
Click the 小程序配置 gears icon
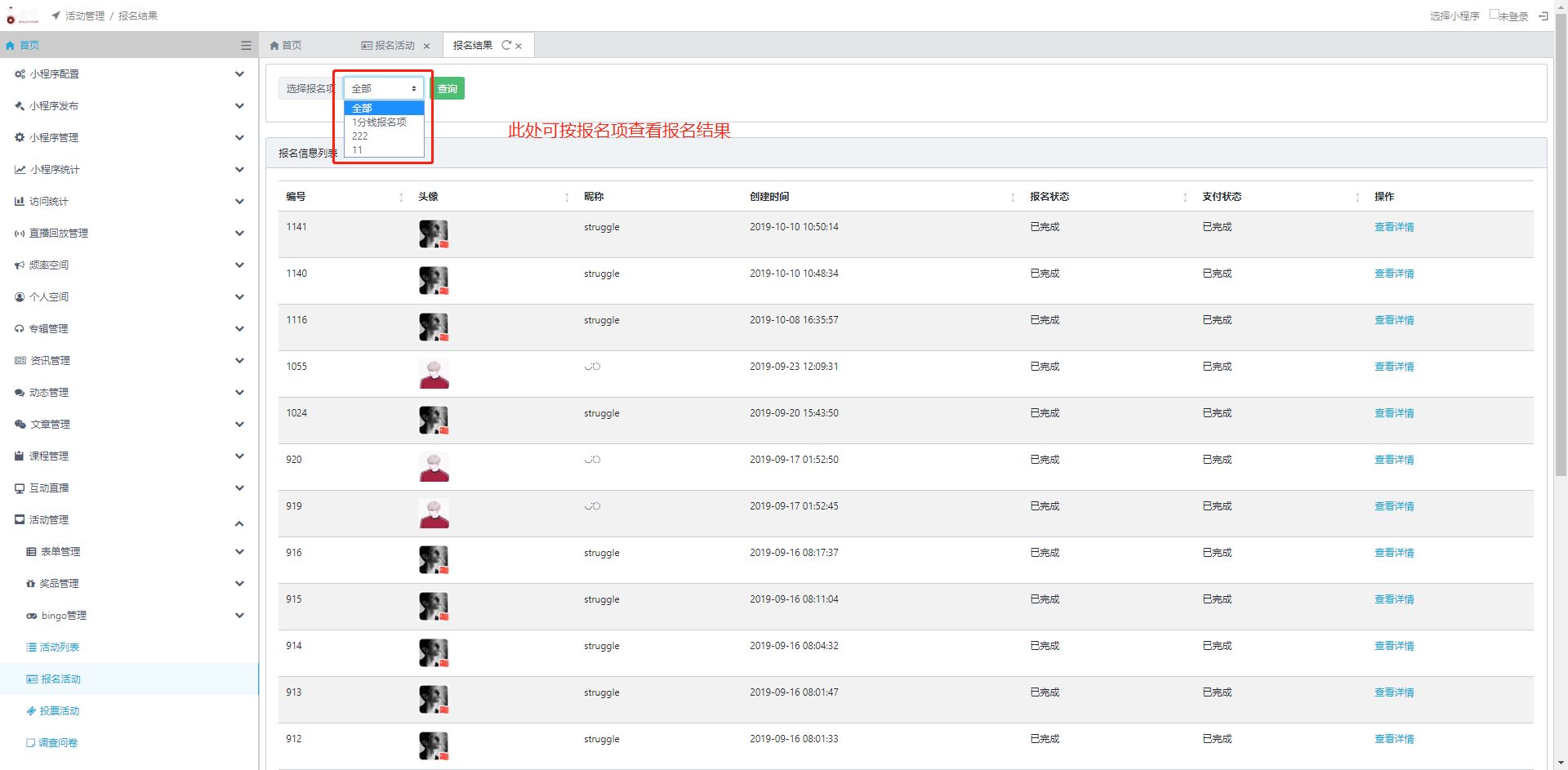pyautogui.click(x=20, y=74)
